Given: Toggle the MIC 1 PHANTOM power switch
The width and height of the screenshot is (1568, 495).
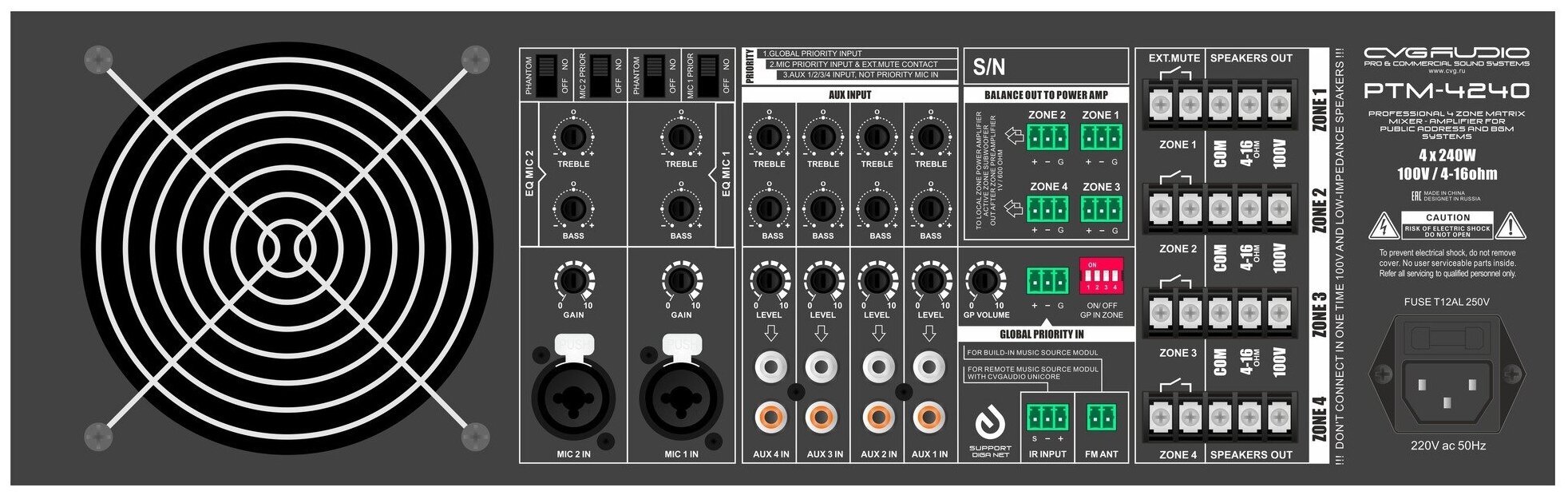Looking at the screenshot, I should 655,75.
